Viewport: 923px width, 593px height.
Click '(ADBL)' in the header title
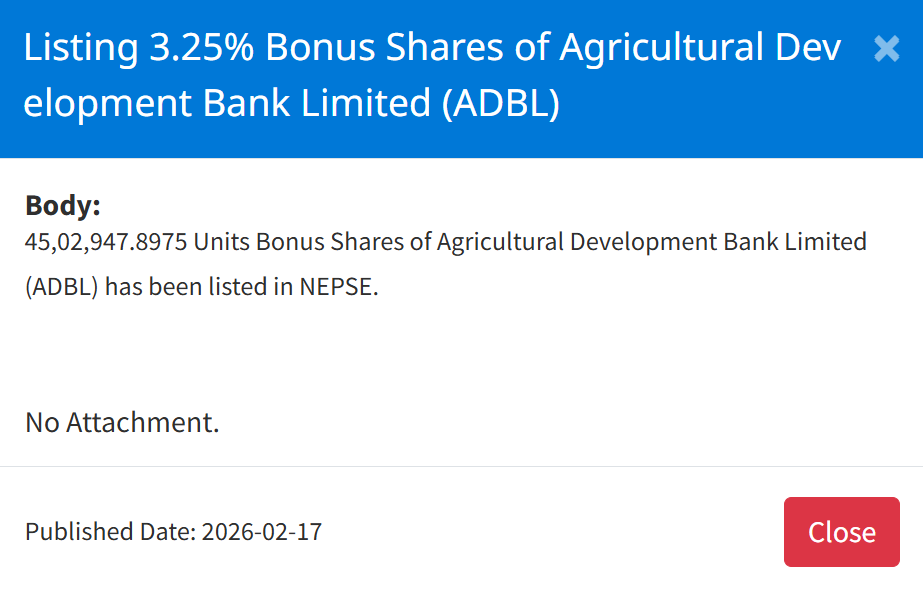501,103
